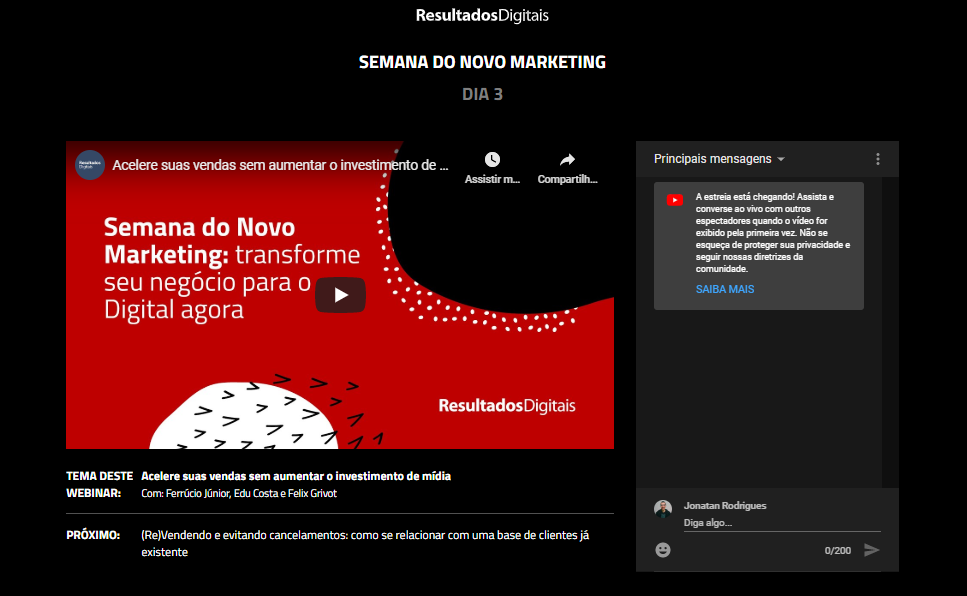Open the channel avatar in video header
This screenshot has height=596, width=967.
pos(89,165)
